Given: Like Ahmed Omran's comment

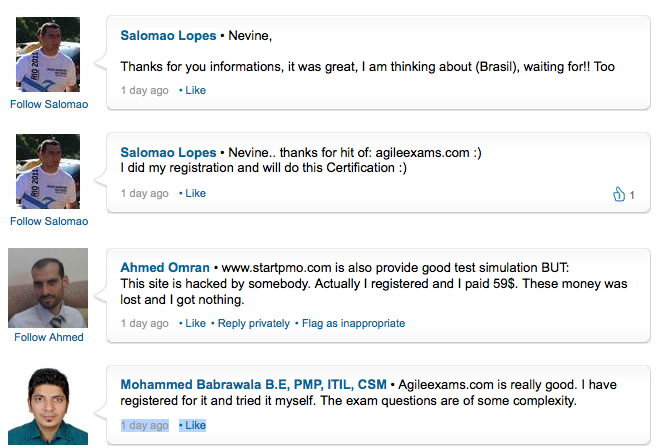Looking at the screenshot, I should [x=195, y=323].
